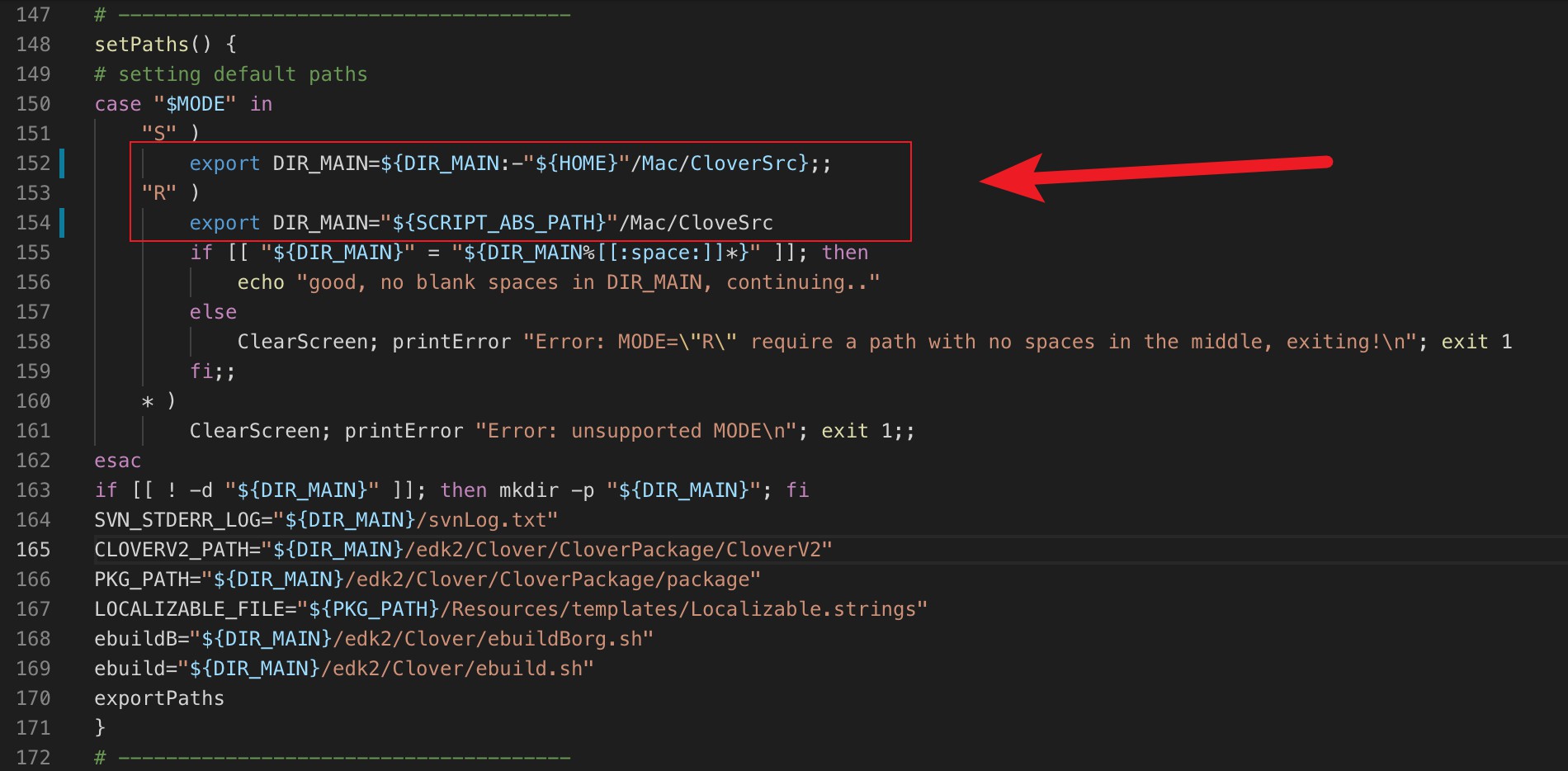Click 'ebuild=' assignment on line 169
The width and height of the screenshot is (1568, 771).
[135, 669]
